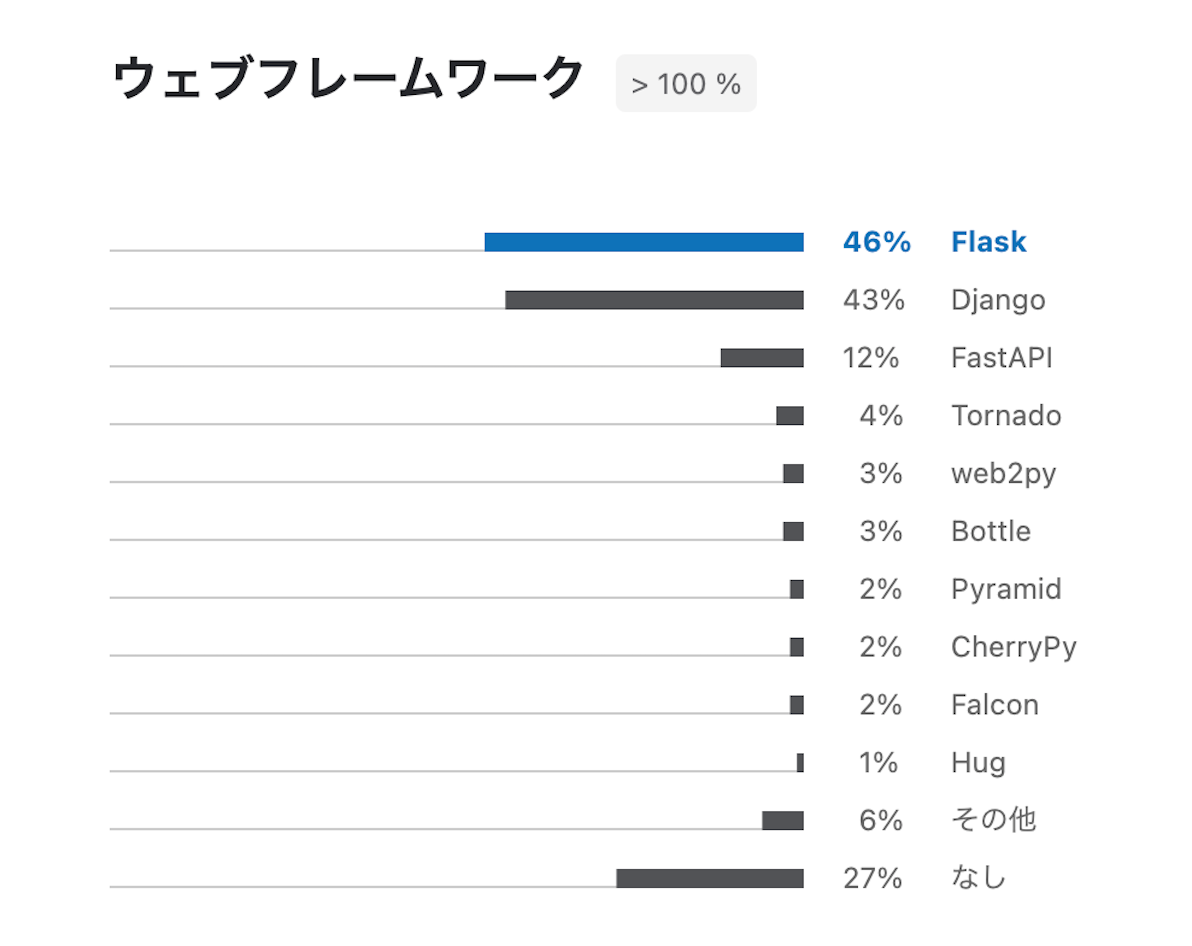Select the その他 label
The width and height of the screenshot is (1192, 946).
tap(994, 820)
